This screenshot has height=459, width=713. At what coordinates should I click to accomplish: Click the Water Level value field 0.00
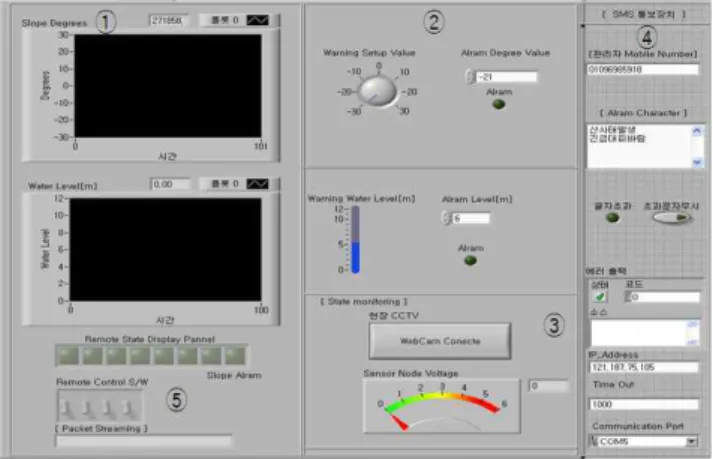coord(170,184)
